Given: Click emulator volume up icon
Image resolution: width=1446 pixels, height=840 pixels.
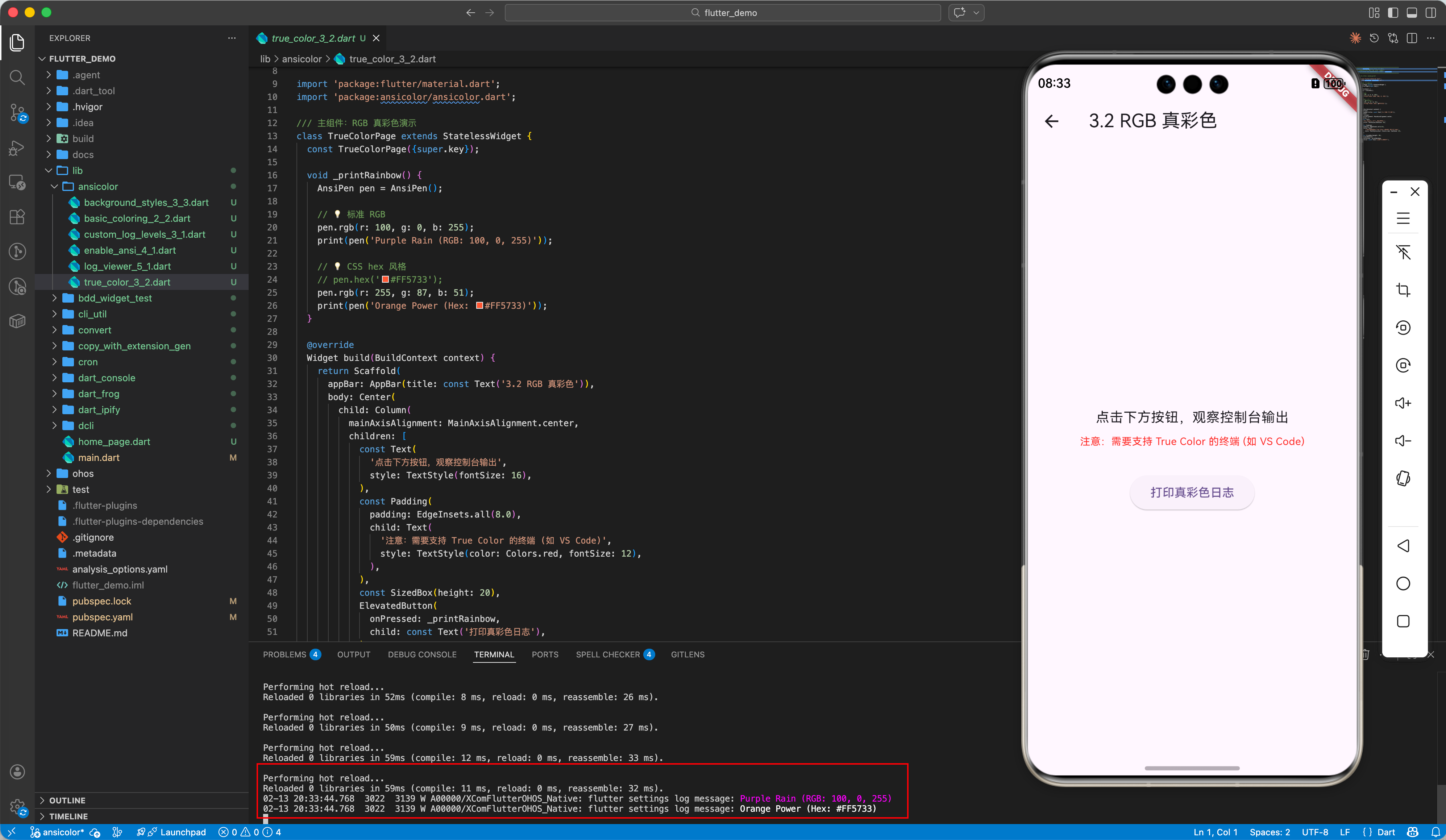Looking at the screenshot, I should 1403,403.
